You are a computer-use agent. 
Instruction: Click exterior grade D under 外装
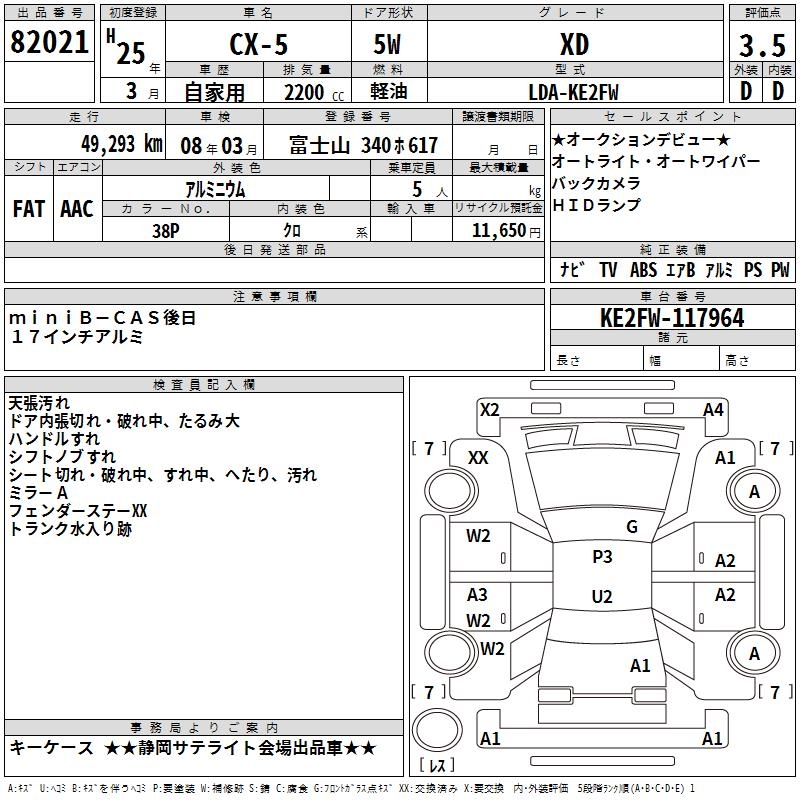tap(746, 91)
